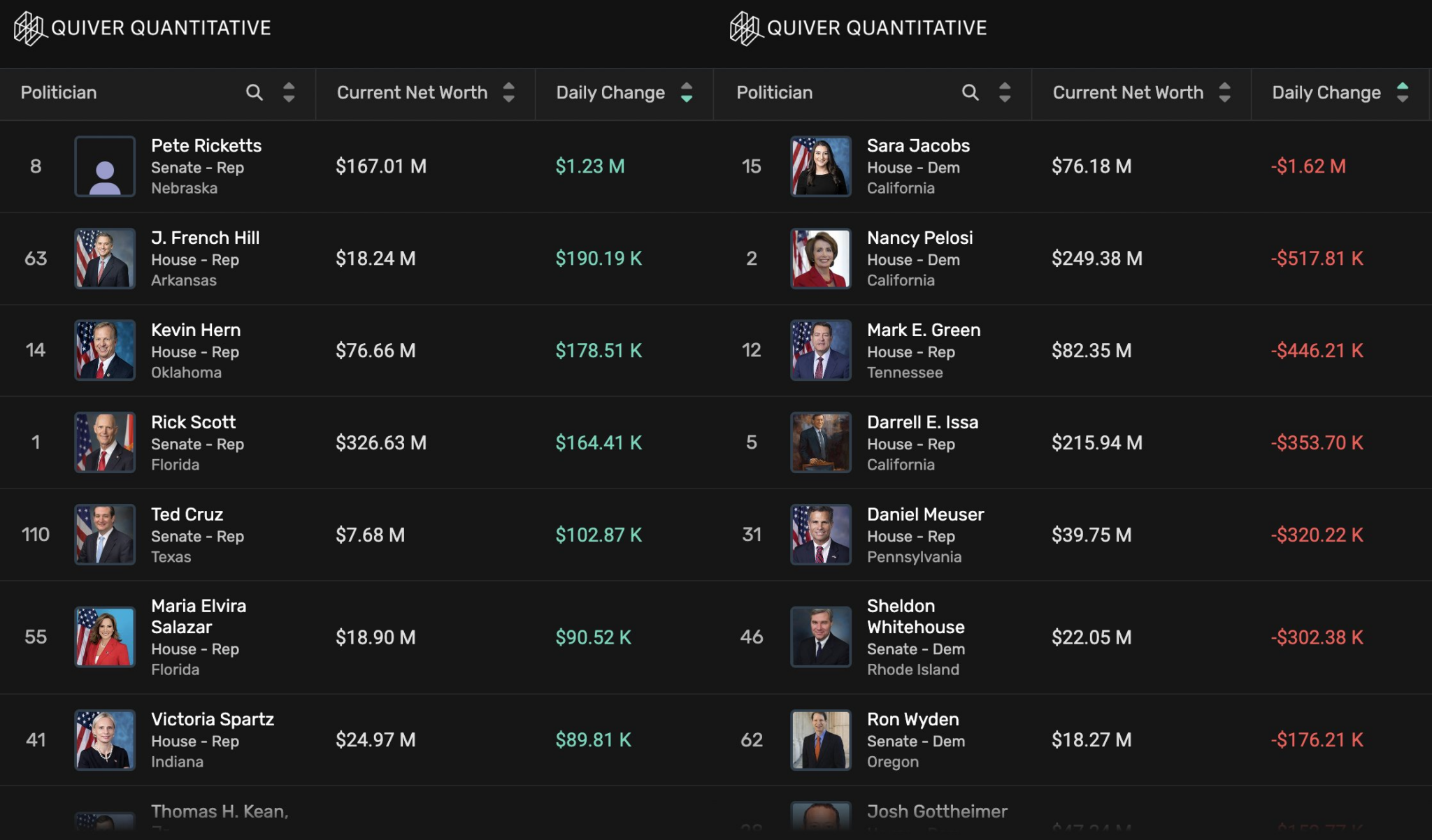The image size is (1432, 840).
Task: Click descending caret on right Daily Change header
Action: (x=1403, y=98)
